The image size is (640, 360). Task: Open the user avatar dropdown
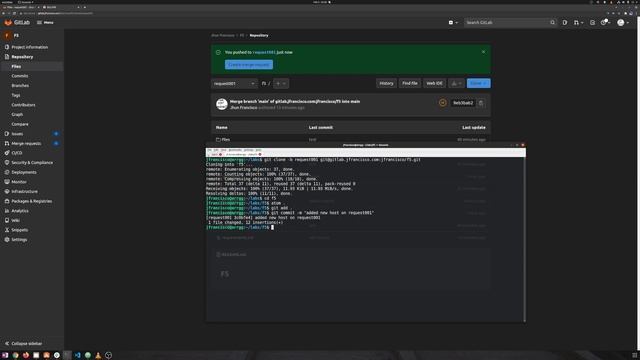(x=622, y=22)
